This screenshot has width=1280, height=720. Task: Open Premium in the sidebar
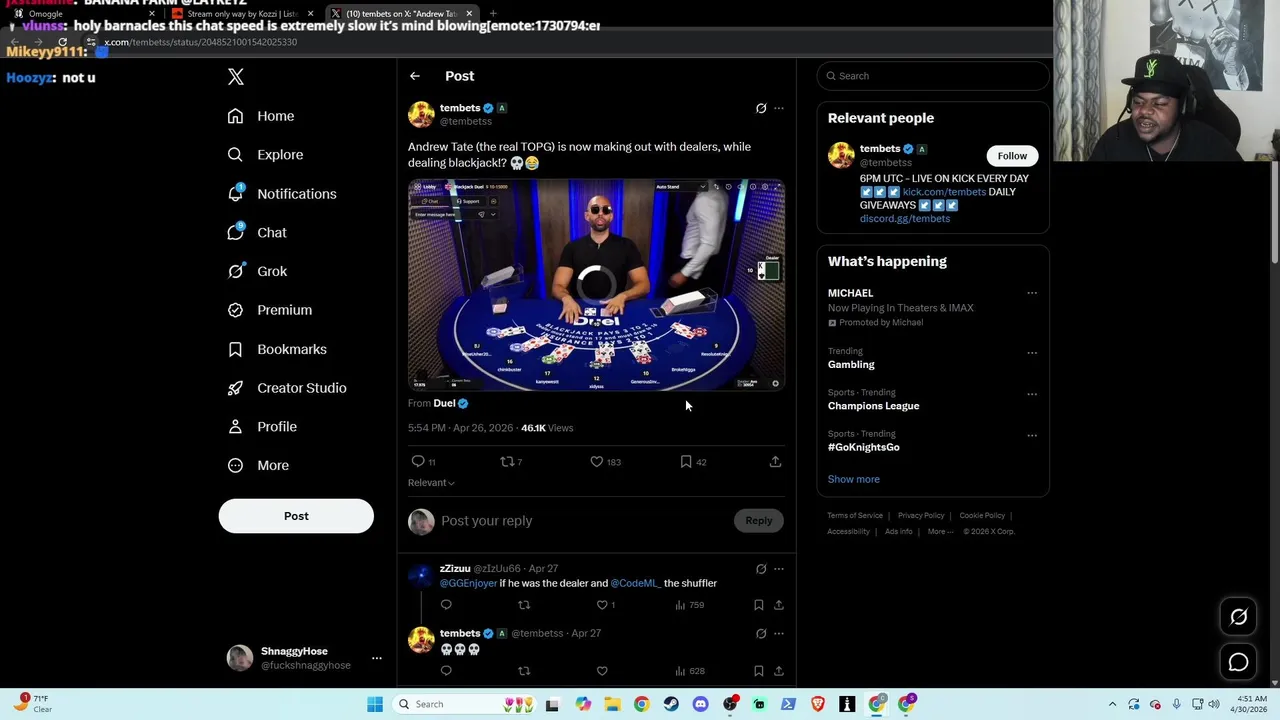click(x=270, y=310)
